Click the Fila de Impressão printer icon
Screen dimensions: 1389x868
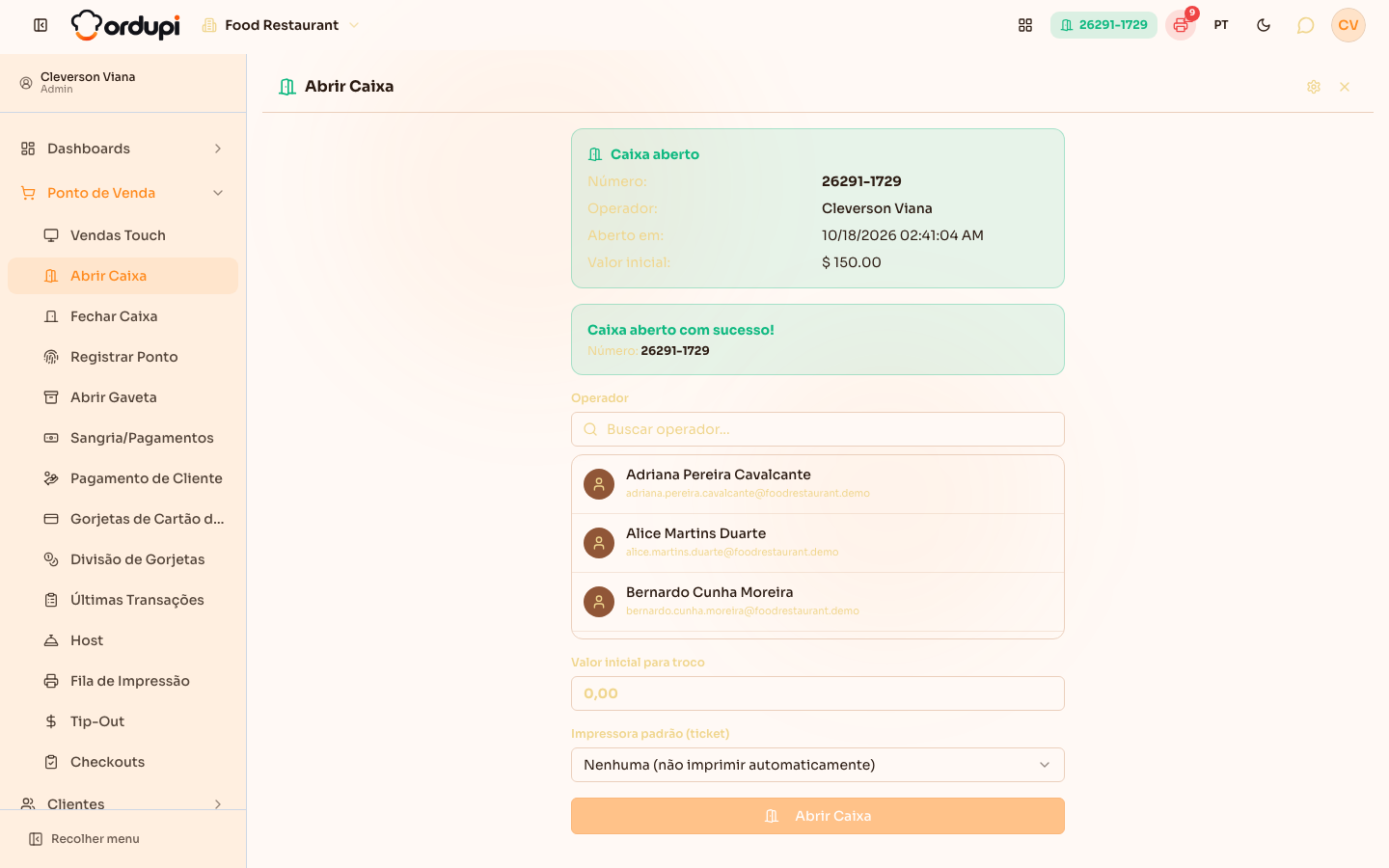pyautogui.click(x=51, y=681)
